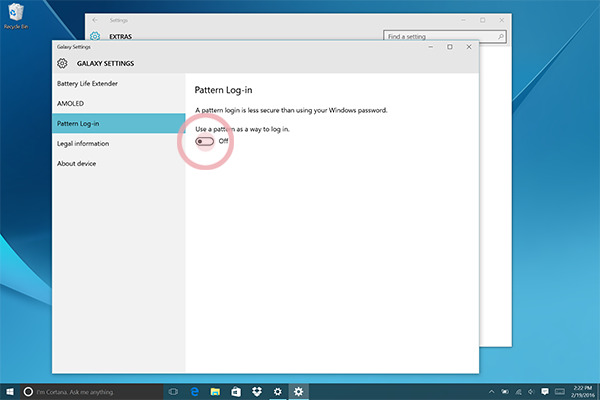Open network tray icon
Viewport: 600px width, 400px height.
(x=518, y=392)
